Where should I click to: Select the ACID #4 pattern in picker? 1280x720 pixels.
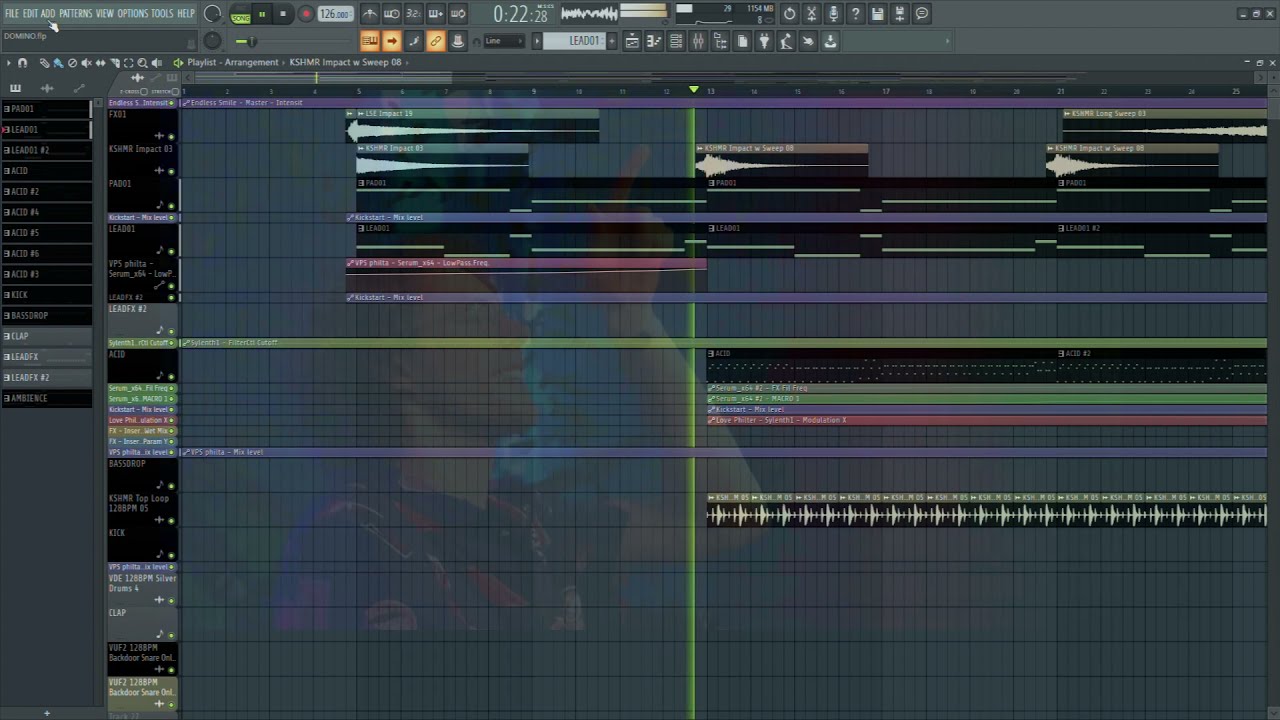pos(46,212)
